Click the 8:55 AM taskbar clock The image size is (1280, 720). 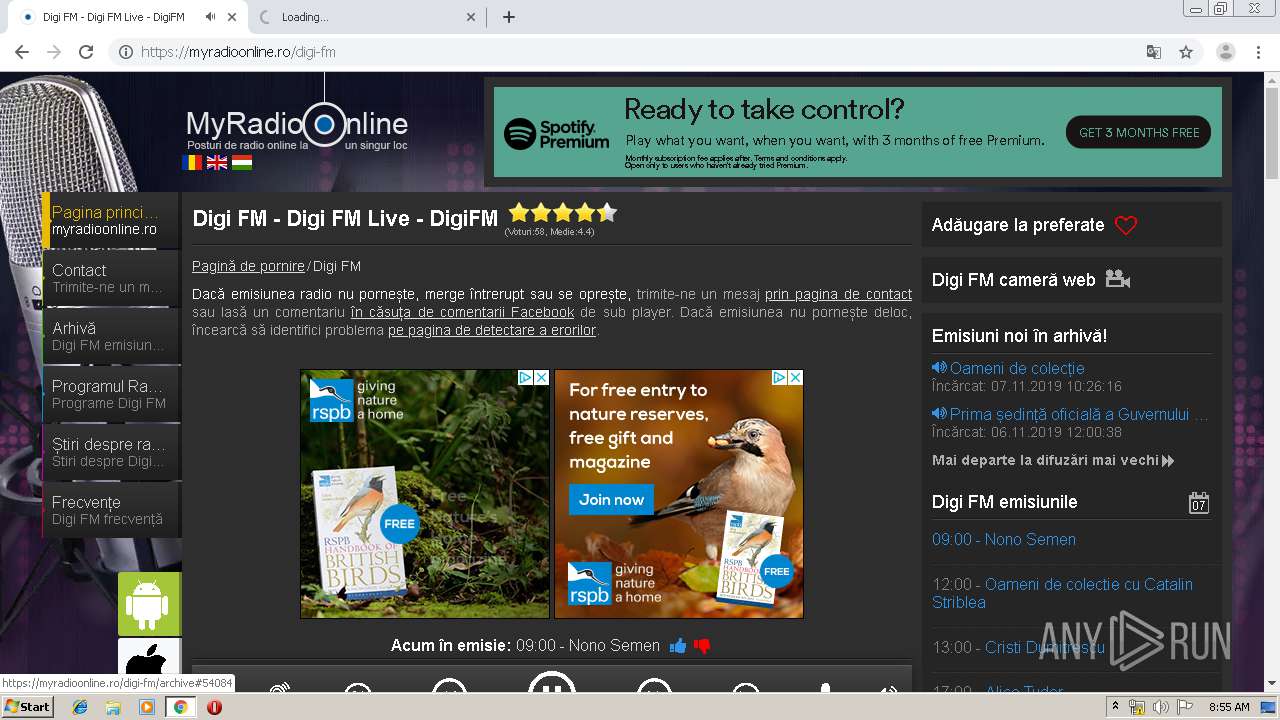tap(1229, 707)
